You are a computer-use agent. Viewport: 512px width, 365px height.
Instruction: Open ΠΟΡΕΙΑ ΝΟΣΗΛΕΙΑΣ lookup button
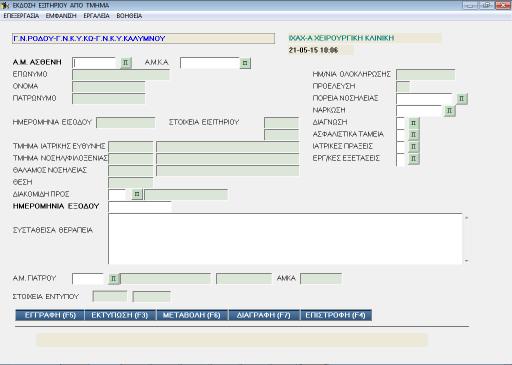[x=462, y=98]
